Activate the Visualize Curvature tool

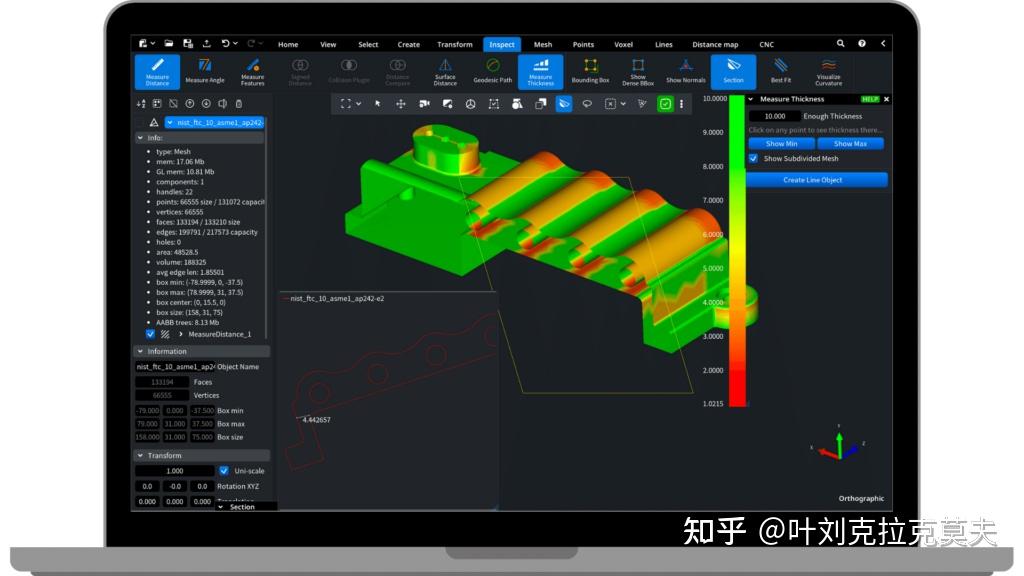pos(830,71)
